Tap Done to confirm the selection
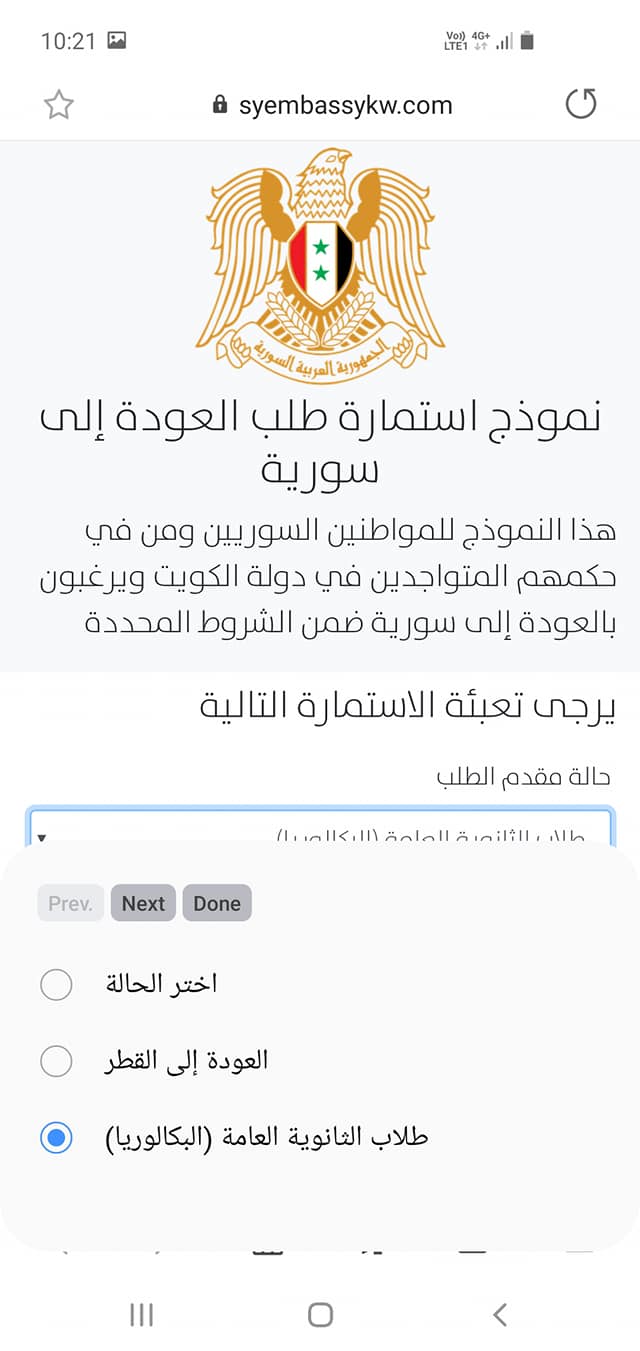Image resolution: width=640 pixels, height=1351 pixels. pos(217,903)
